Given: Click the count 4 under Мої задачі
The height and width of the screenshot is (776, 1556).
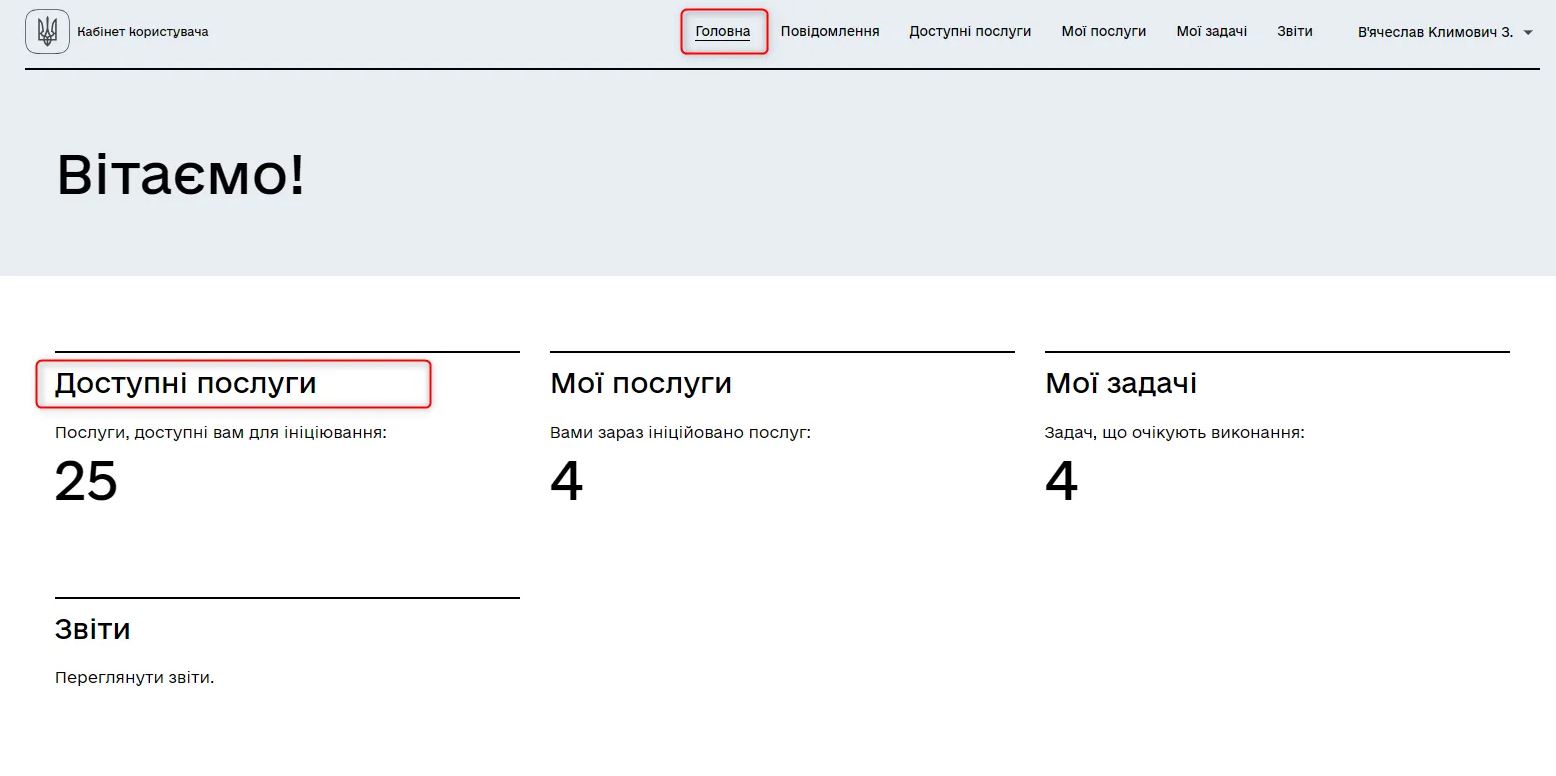Looking at the screenshot, I should [1061, 482].
